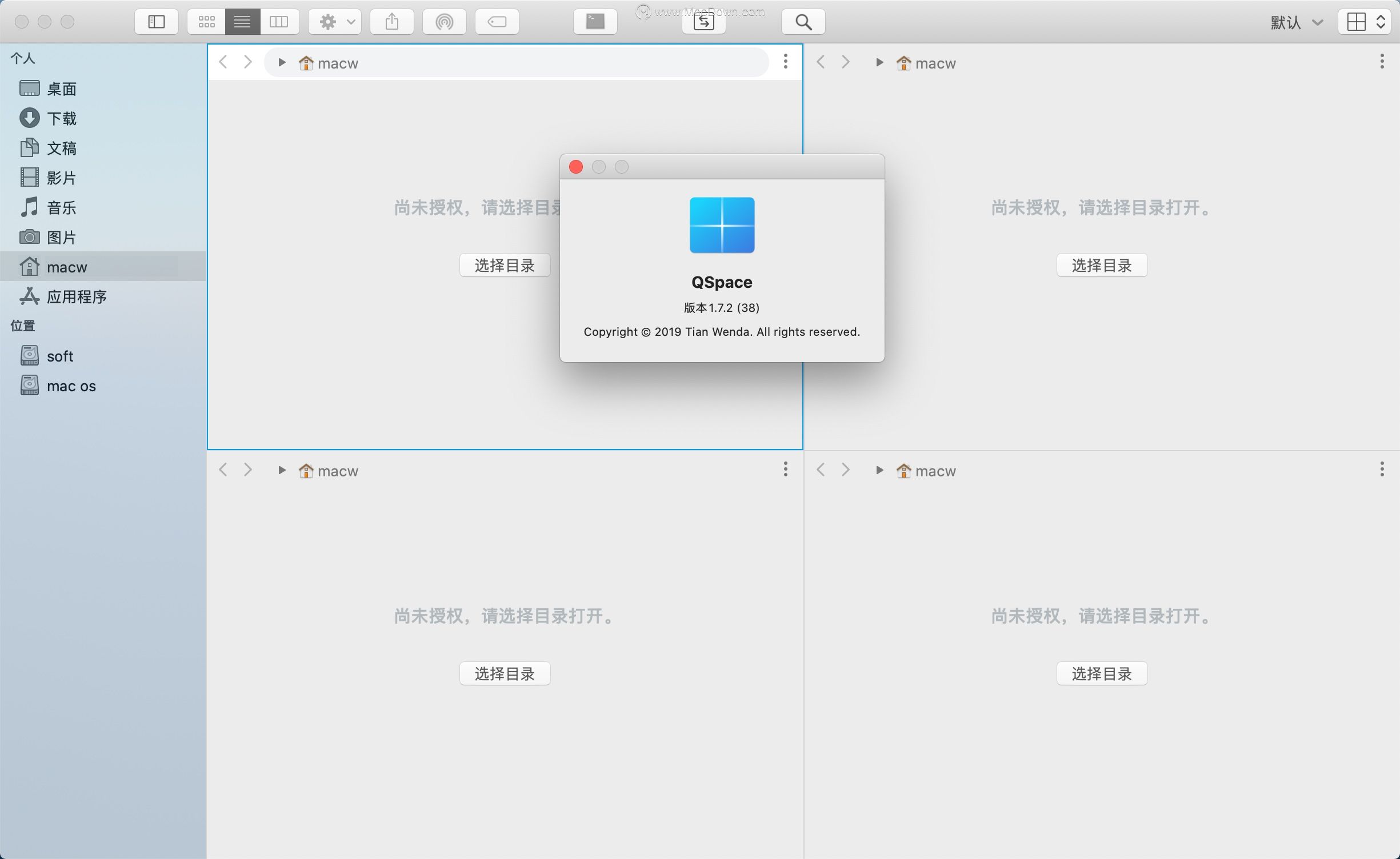Close the QSpace about dialog

point(576,167)
